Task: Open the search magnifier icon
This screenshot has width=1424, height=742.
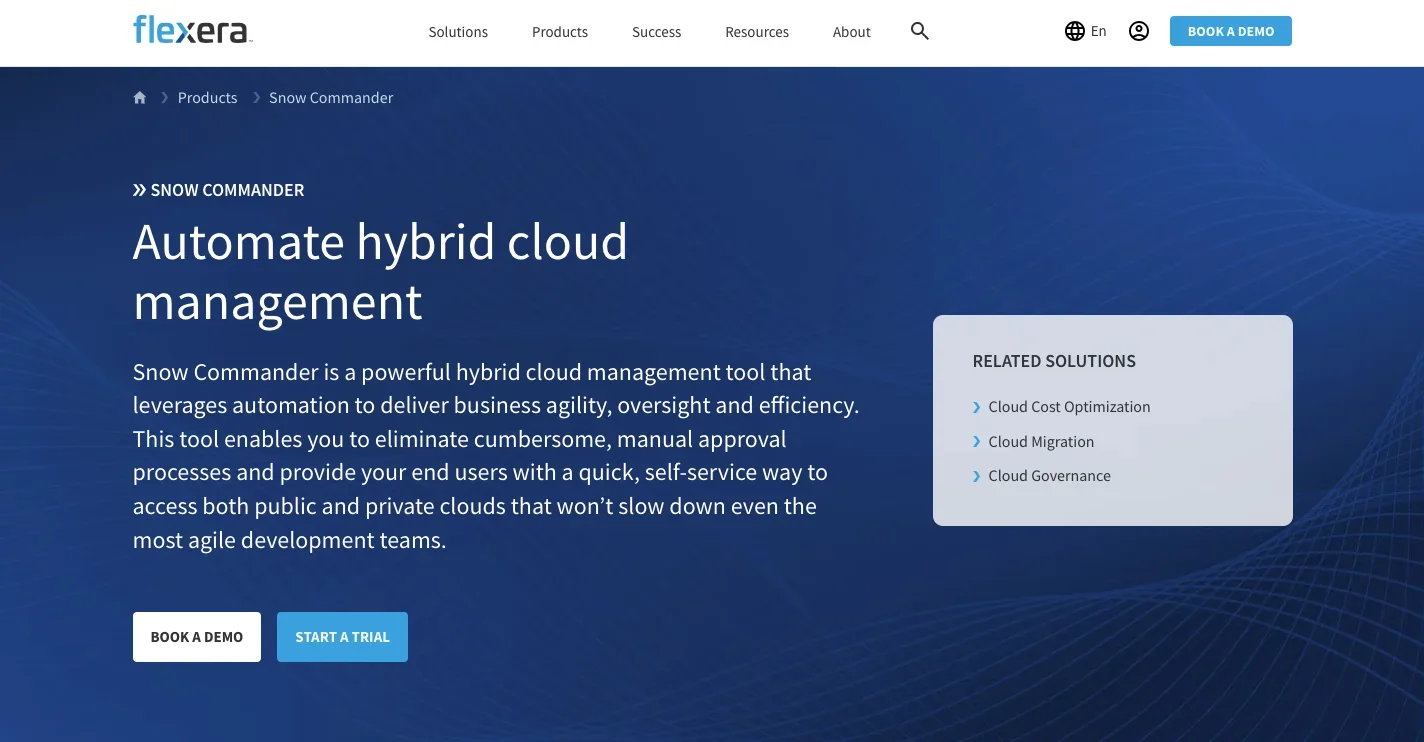Action: tap(920, 31)
